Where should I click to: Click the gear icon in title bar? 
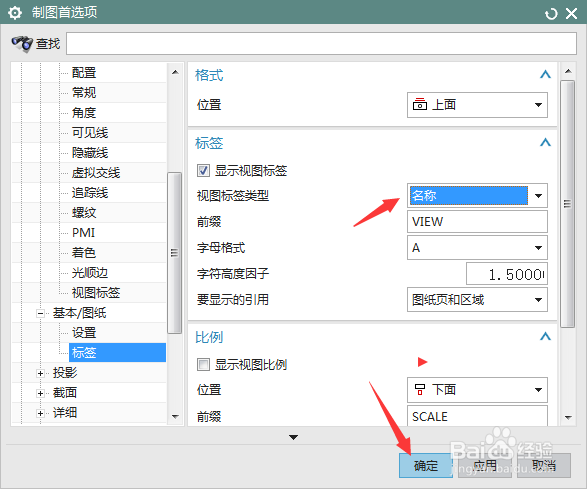click(x=15, y=13)
